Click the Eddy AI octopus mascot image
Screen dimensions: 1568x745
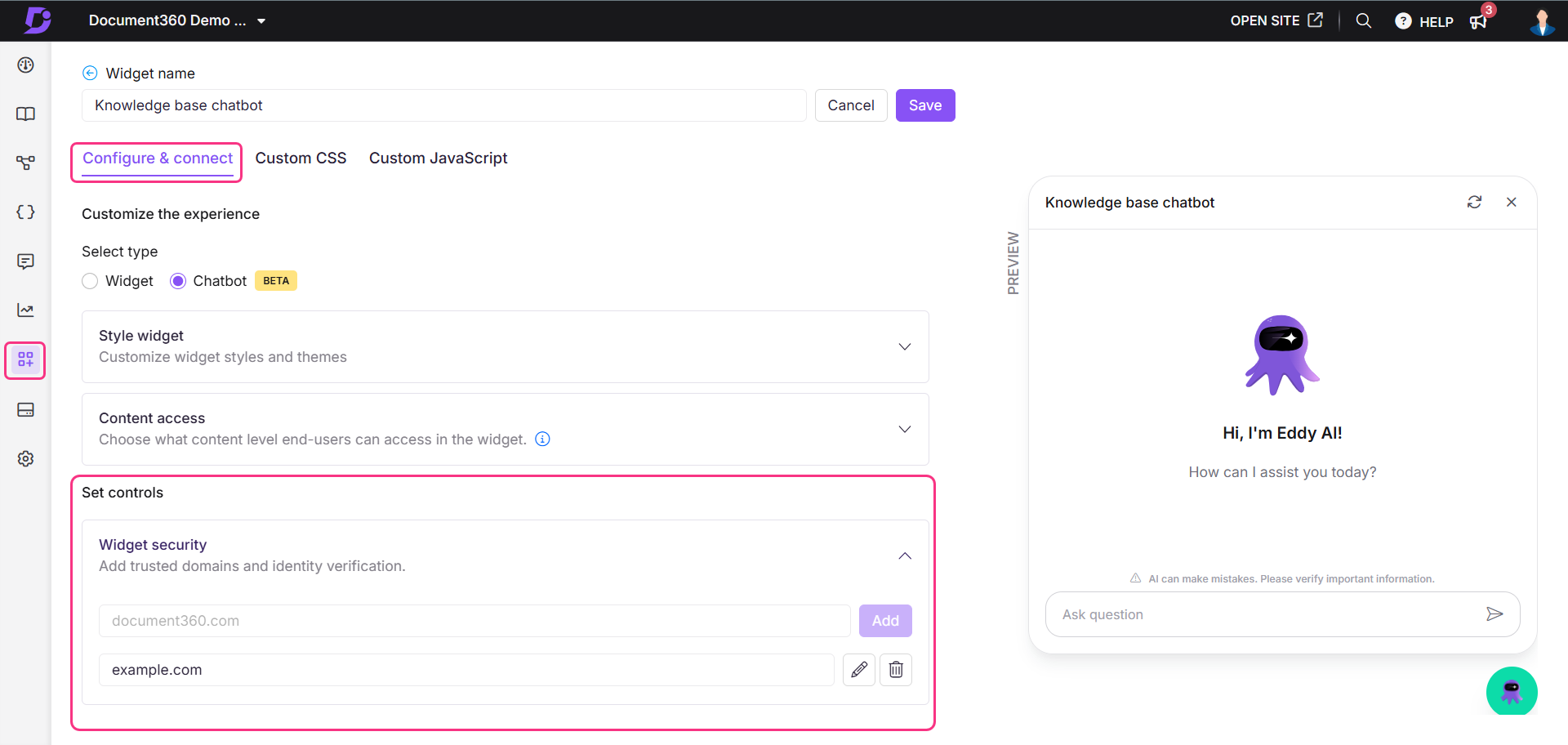1282,355
